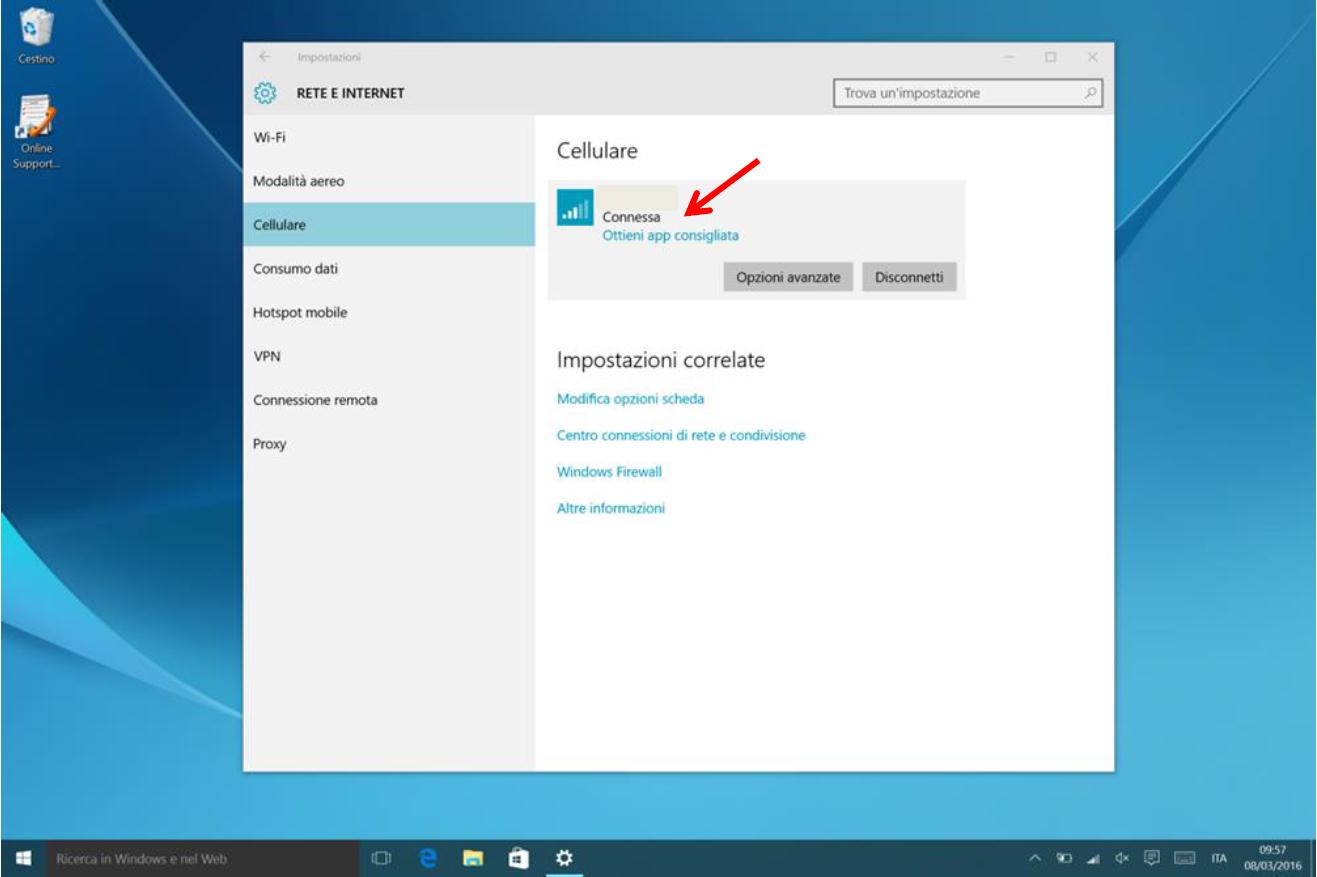Image resolution: width=1317 pixels, height=877 pixels.
Task: Open Connessione remota settings page
Action: tap(389, 400)
